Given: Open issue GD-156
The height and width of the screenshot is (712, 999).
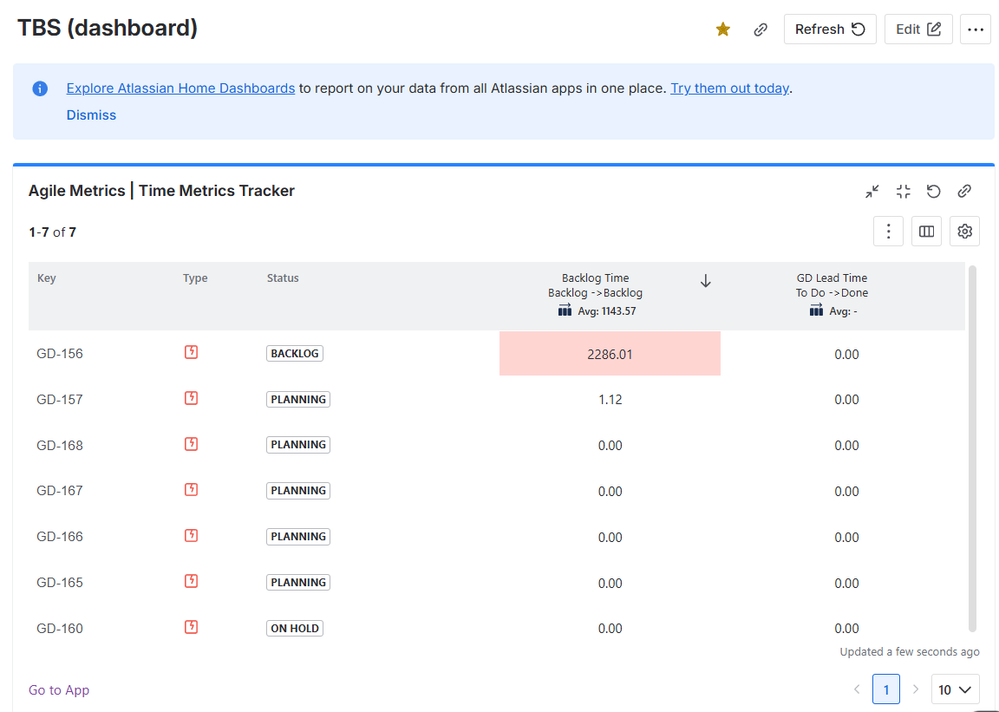Looking at the screenshot, I should pos(60,354).
